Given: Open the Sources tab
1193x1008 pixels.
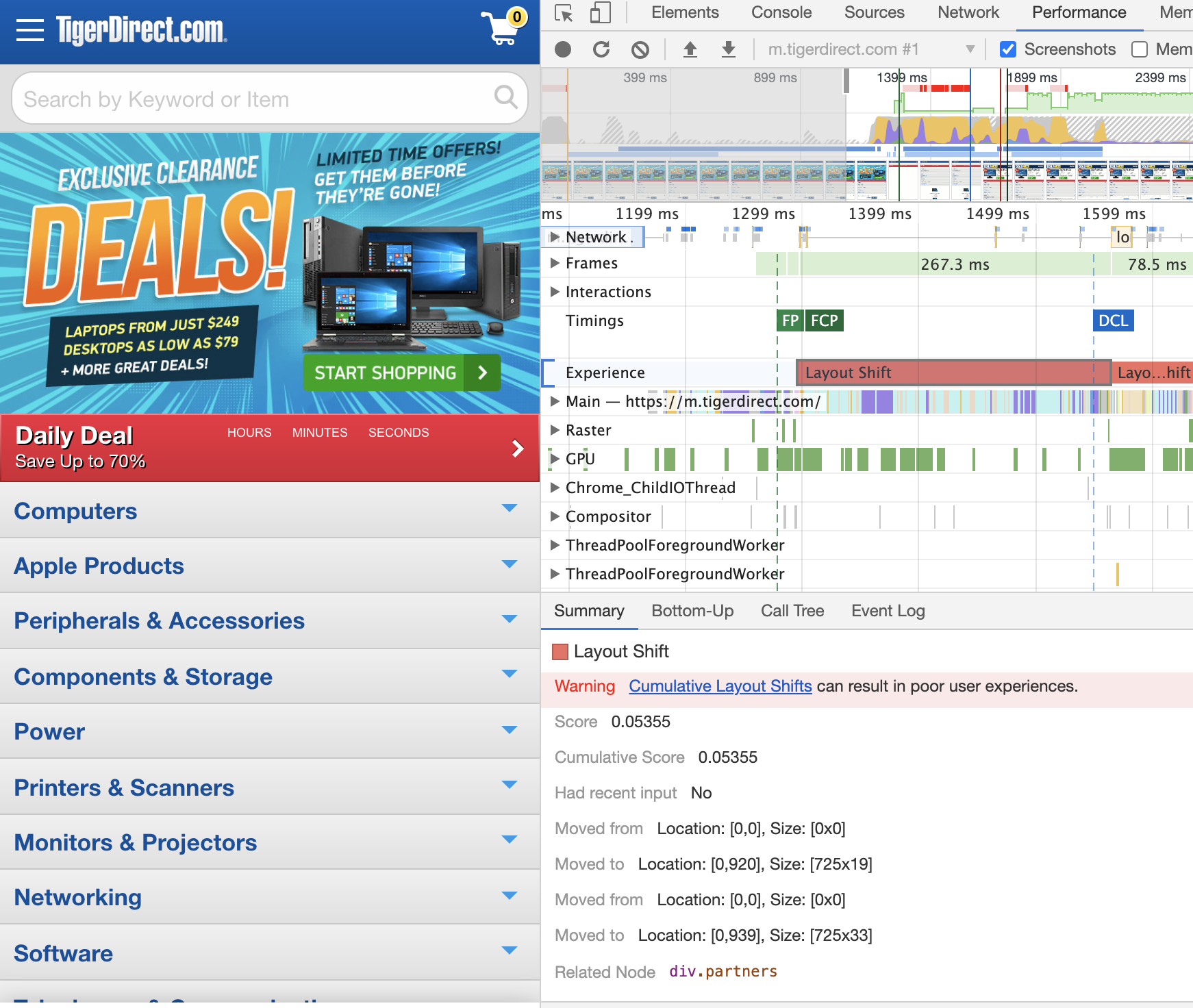Looking at the screenshot, I should [x=874, y=12].
